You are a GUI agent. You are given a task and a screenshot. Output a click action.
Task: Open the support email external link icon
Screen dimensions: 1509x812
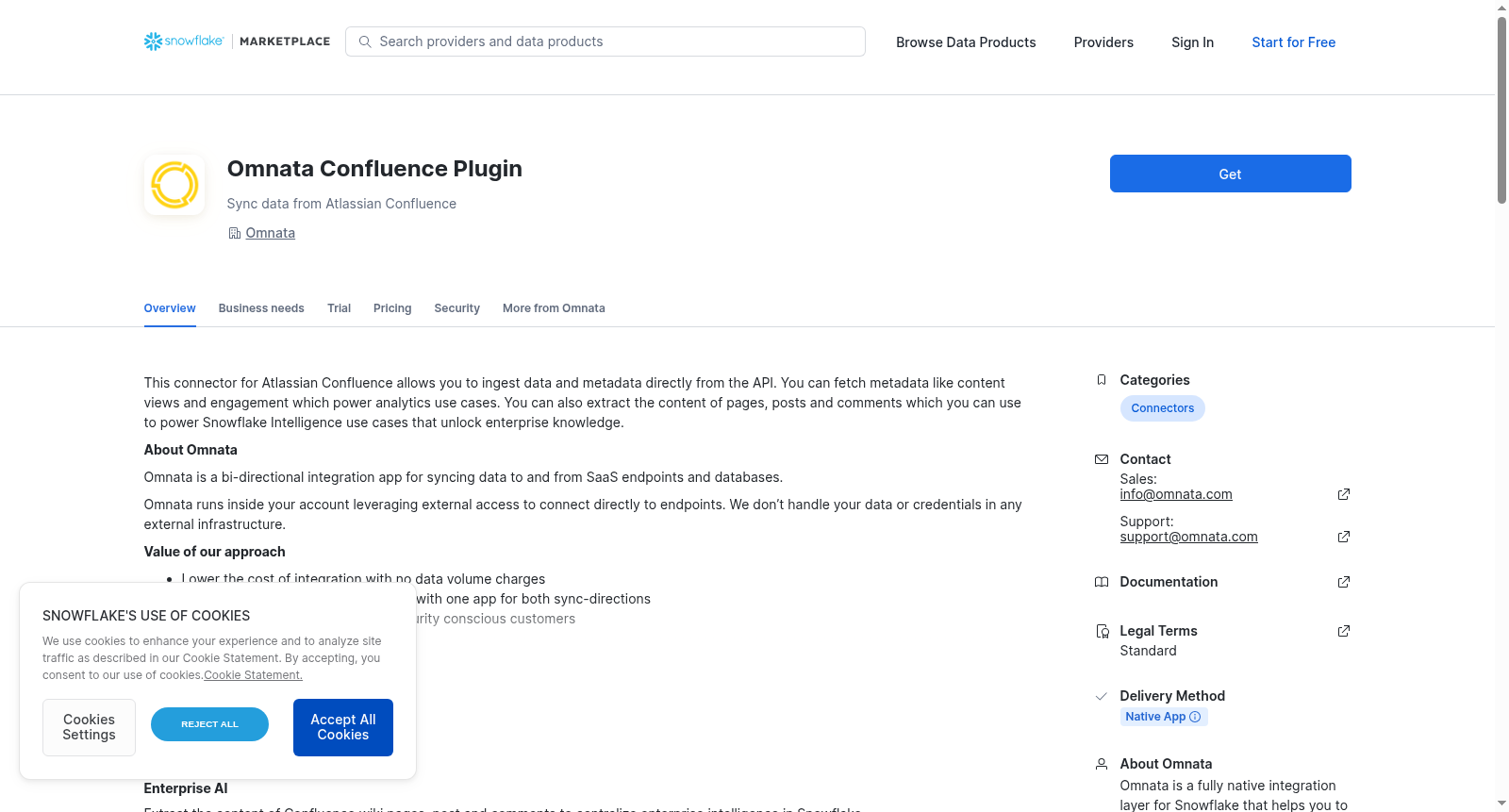pos(1343,537)
